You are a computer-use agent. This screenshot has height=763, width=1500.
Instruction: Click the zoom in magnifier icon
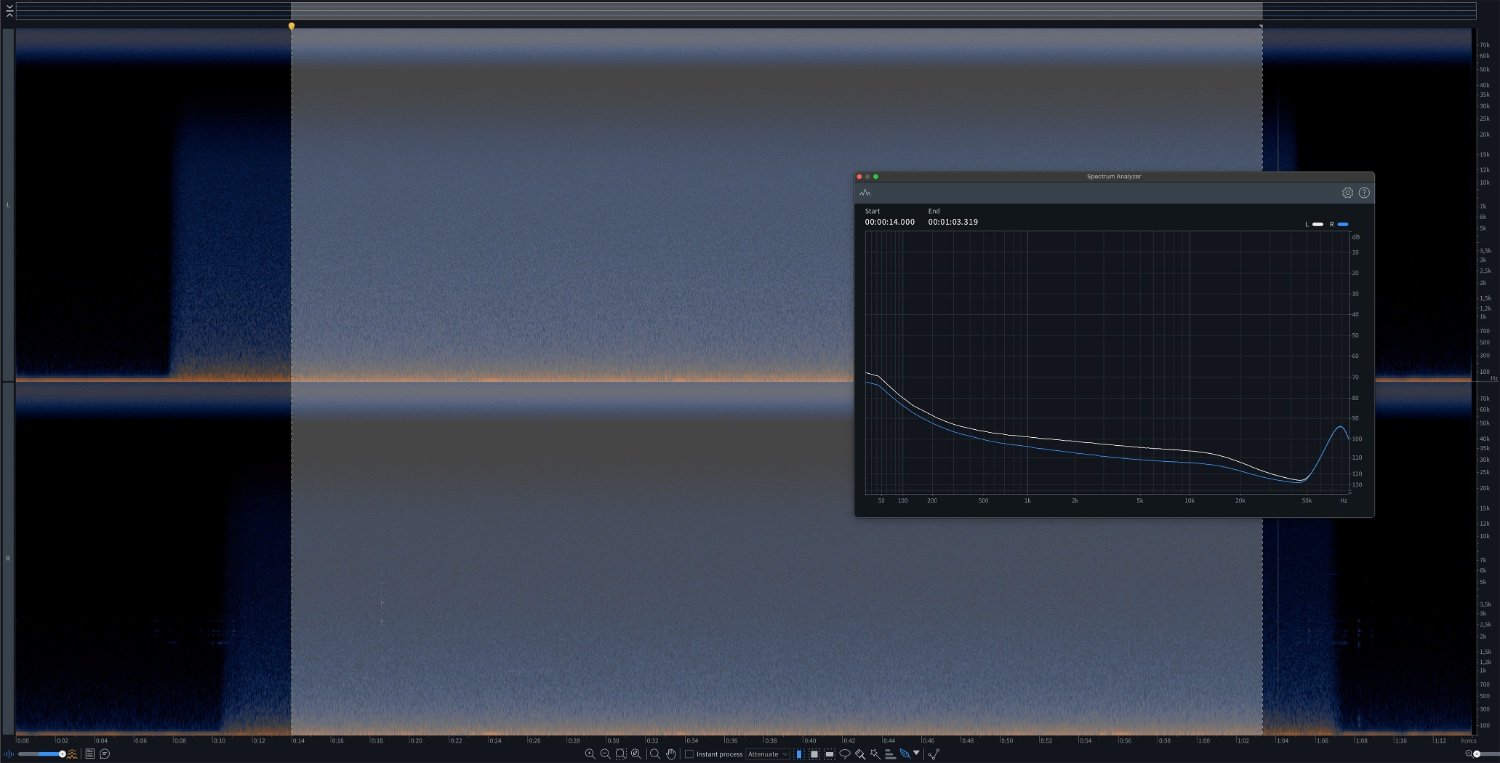pyautogui.click(x=590, y=754)
